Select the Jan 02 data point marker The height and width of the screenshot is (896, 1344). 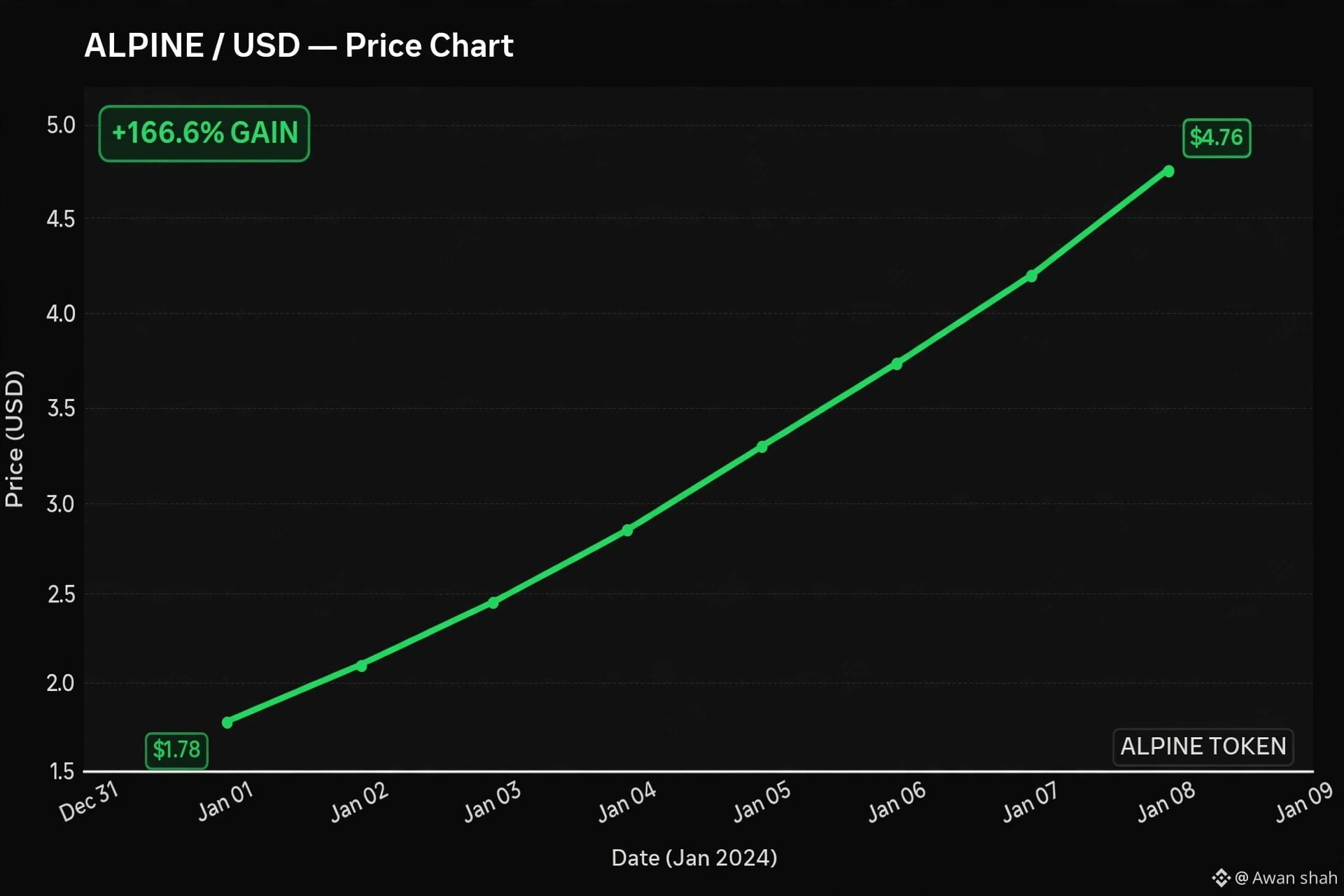pos(361,666)
